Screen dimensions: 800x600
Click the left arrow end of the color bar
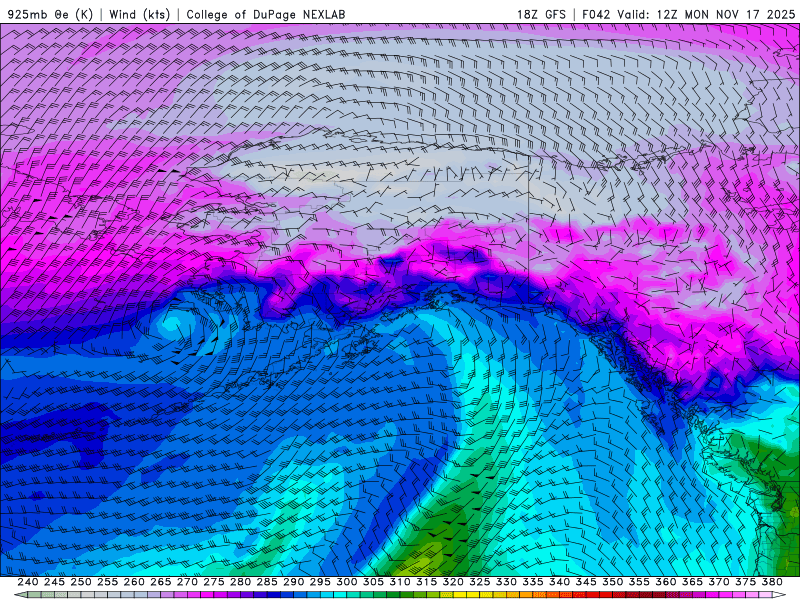tap(21, 595)
